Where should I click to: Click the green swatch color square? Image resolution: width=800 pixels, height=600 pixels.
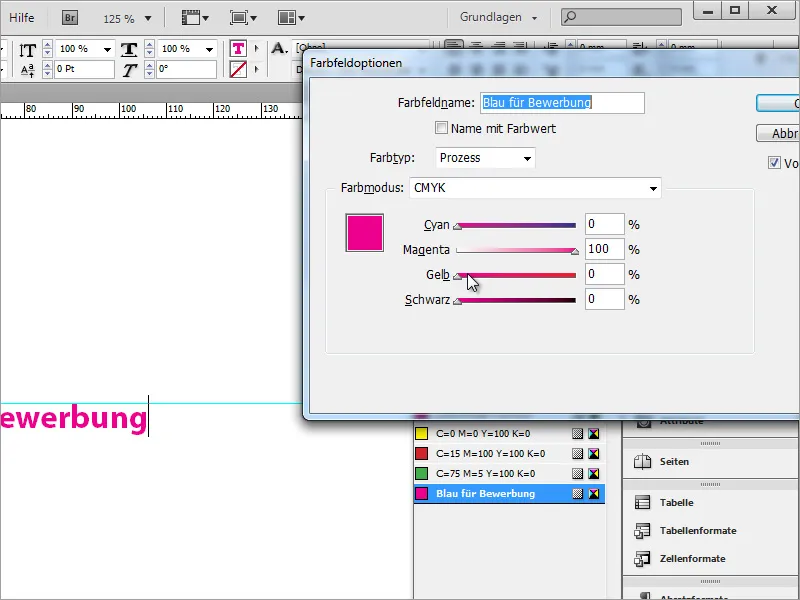click(x=421, y=473)
